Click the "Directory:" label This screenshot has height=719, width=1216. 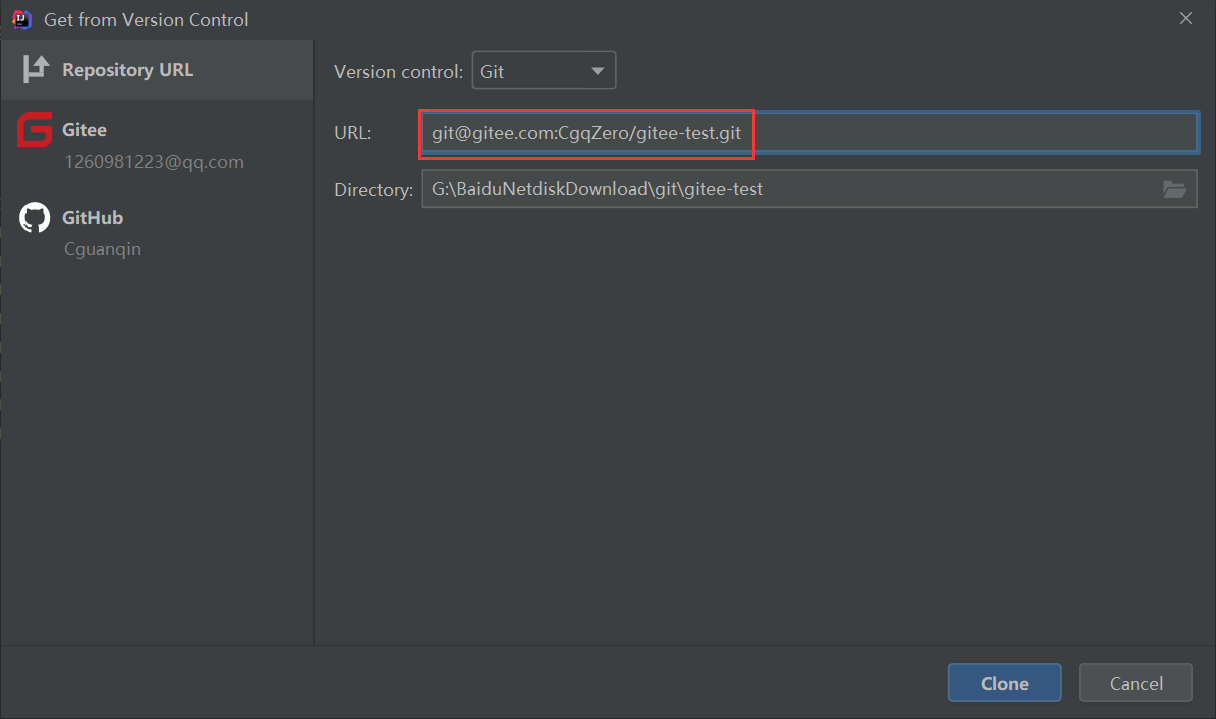tap(373, 190)
